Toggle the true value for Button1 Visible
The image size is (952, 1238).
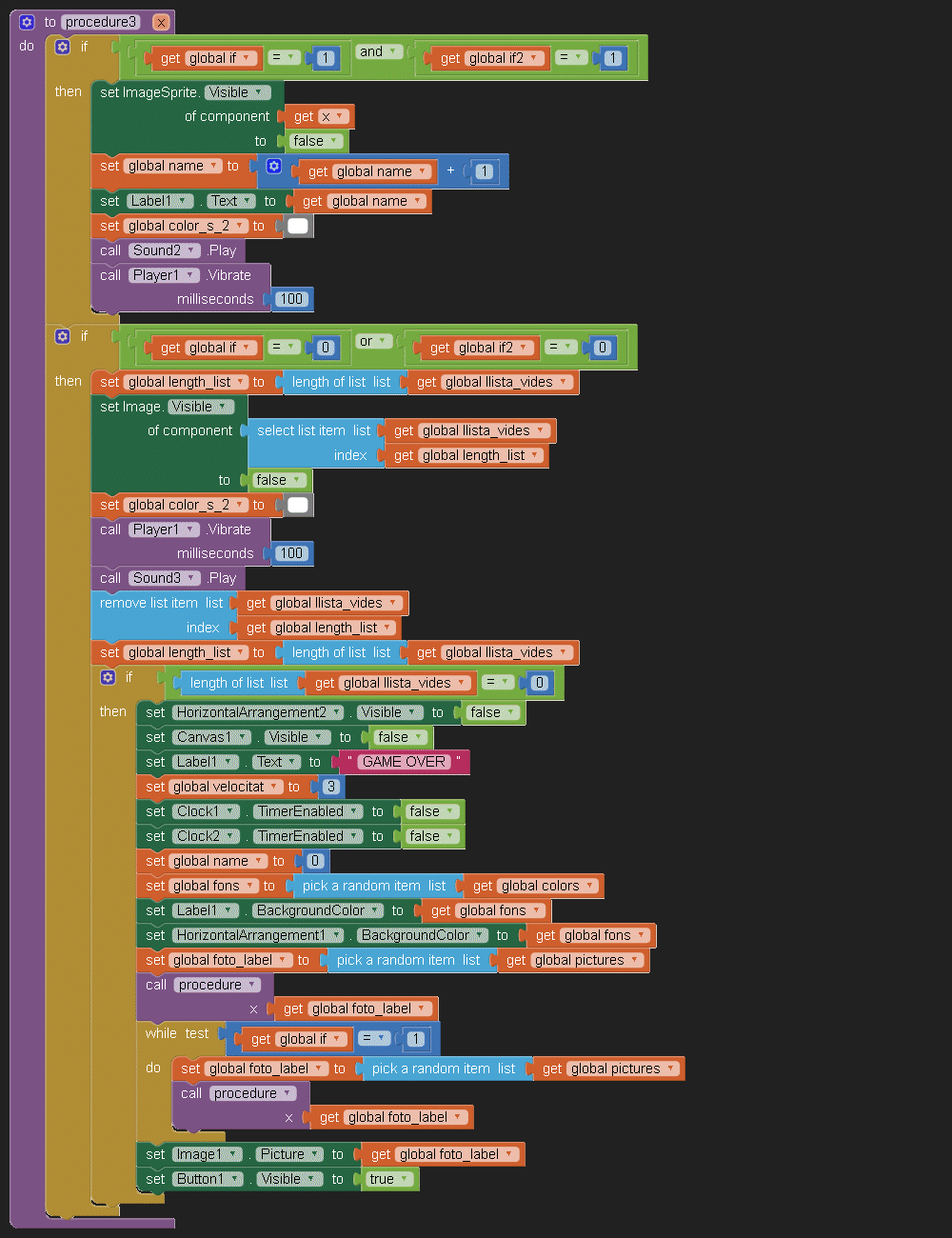coord(388,1179)
